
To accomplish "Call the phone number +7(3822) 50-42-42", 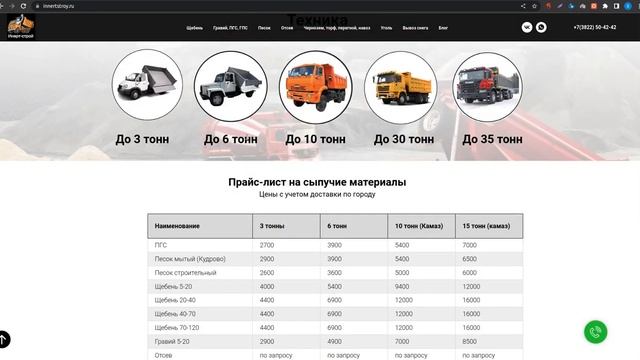I will [x=595, y=27].
